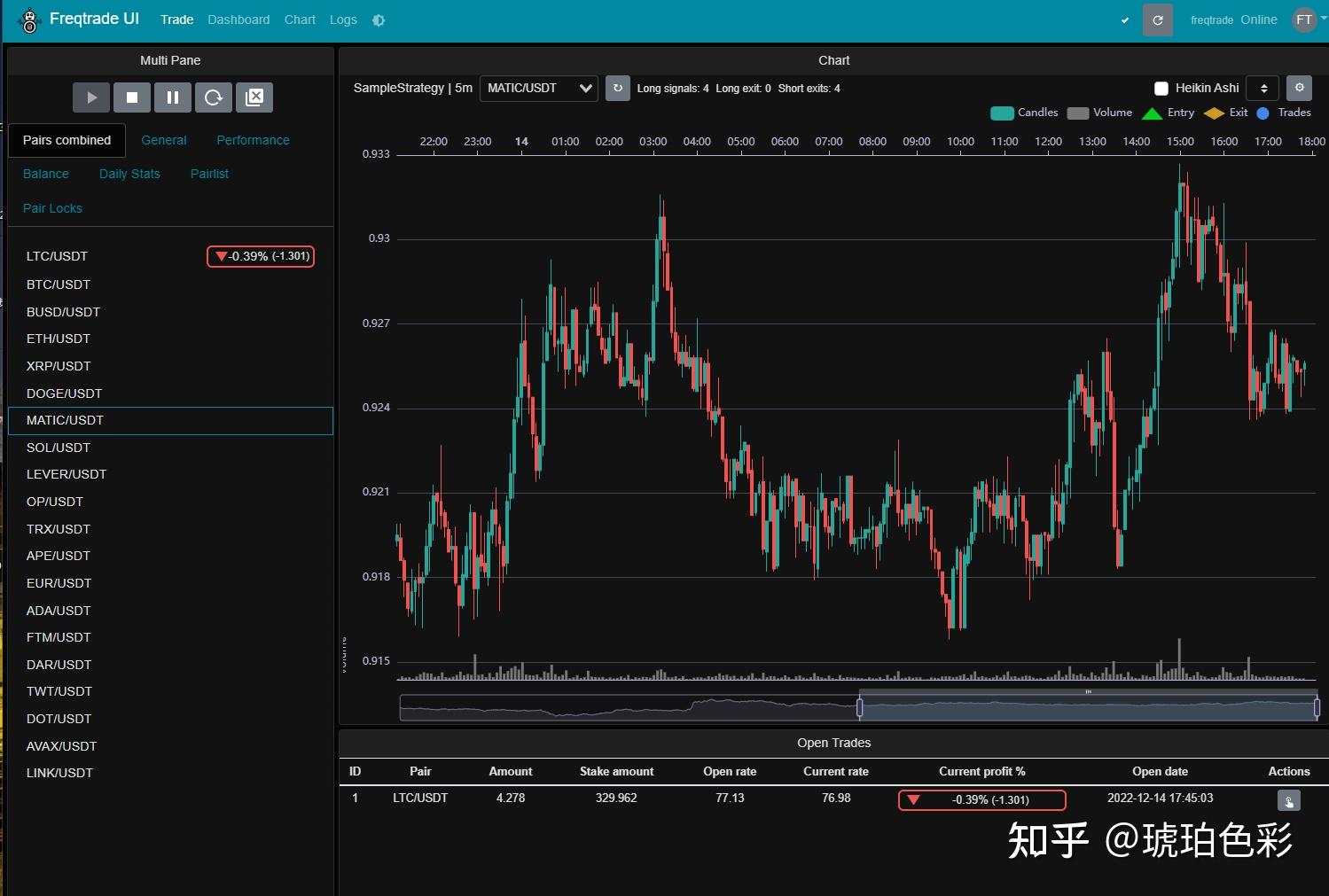This screenshot has width=1329, height=896.
Task: Select SOL/USDT from the pair list
Action: (58, 448)
